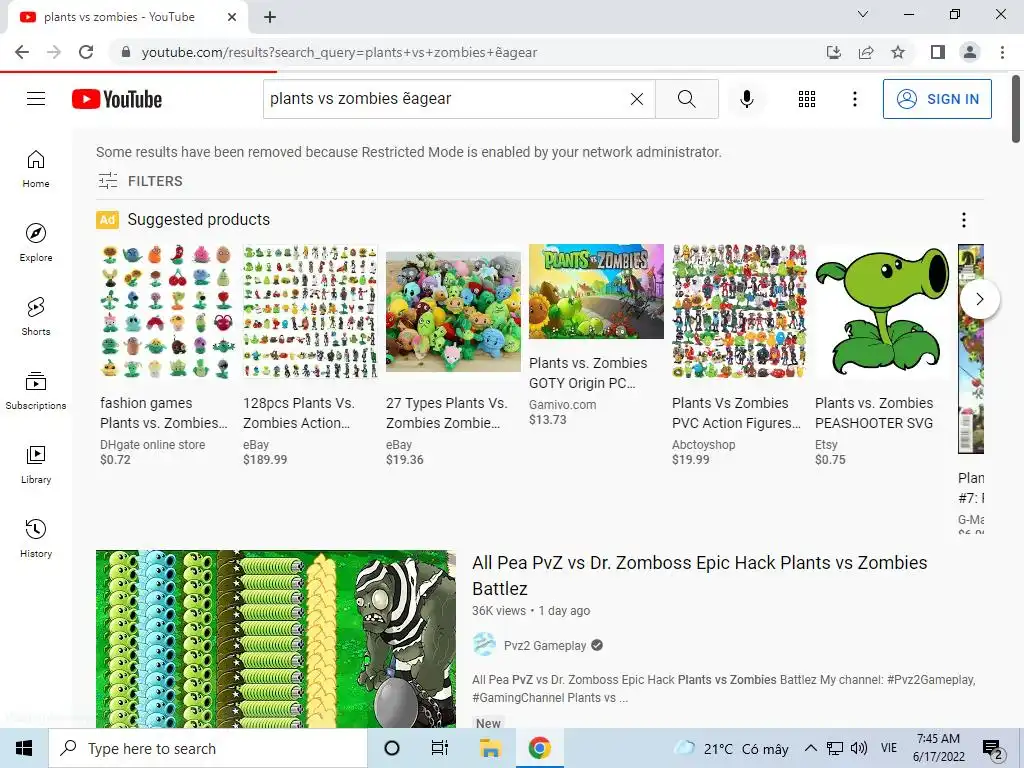Bookmark this page with the star
Image resolution: width=1024 pixels, height=768 pixels.
(898, 52)
